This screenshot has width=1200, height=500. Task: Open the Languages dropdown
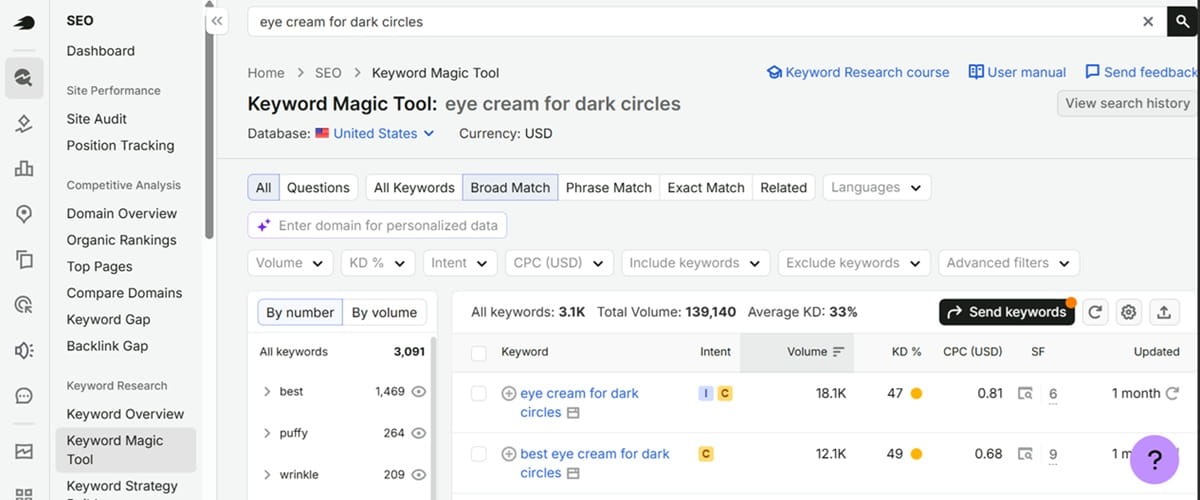[x=877, y=187]
